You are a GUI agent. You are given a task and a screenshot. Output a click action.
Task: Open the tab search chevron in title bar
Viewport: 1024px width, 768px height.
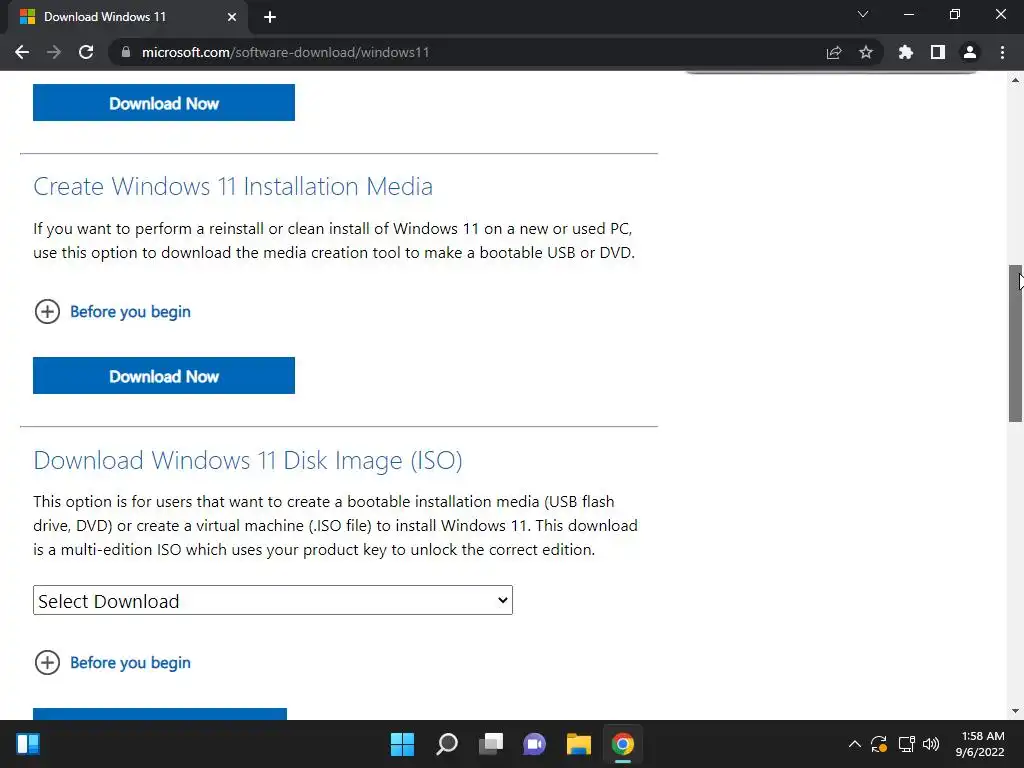[x=863, y=14]
